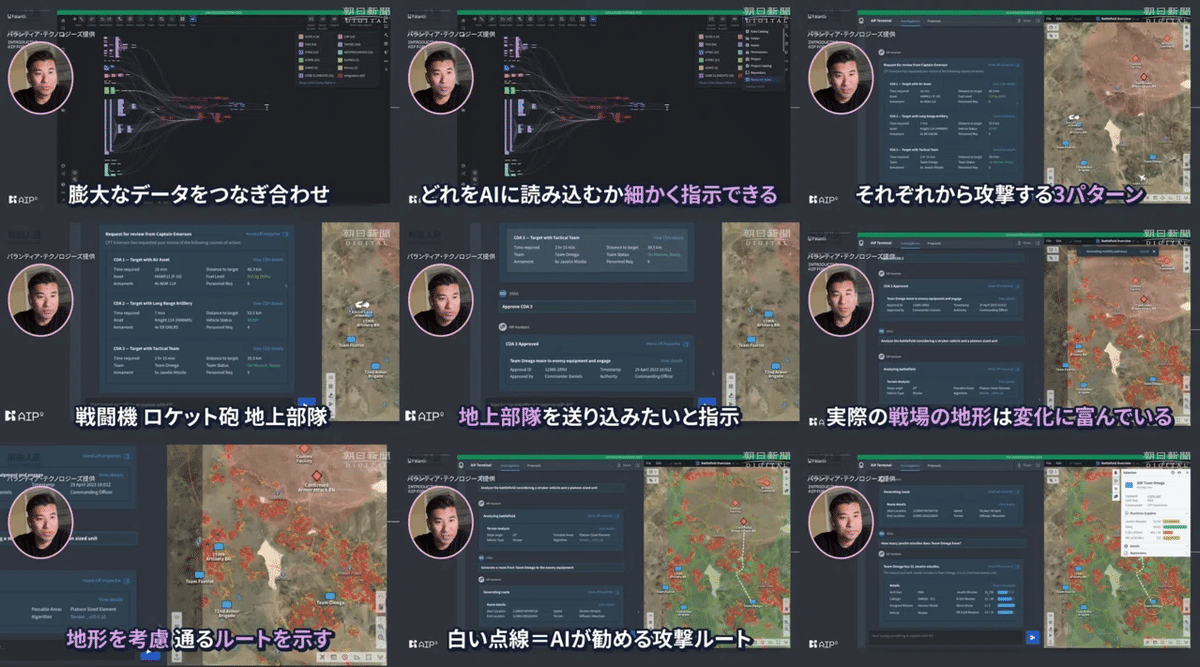Select Team Omega marker in 地形を考慮 frame map
Image resolution: width=1200 pixels, height=667 pixels.
(x=330, y=596)
